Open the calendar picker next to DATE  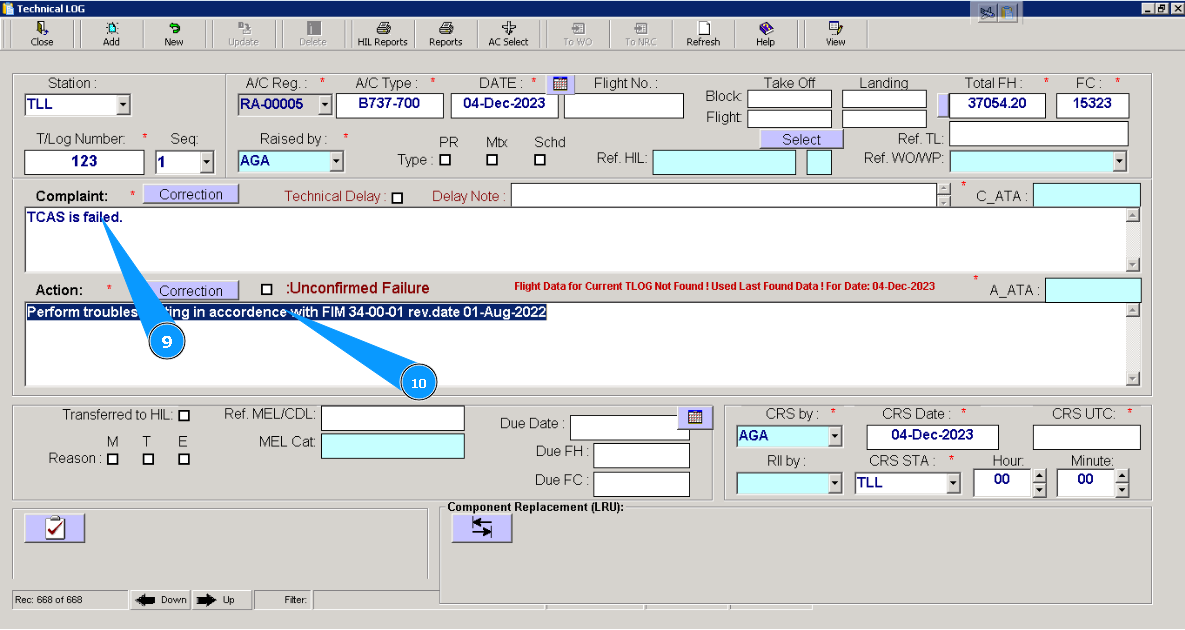point(560,84)
